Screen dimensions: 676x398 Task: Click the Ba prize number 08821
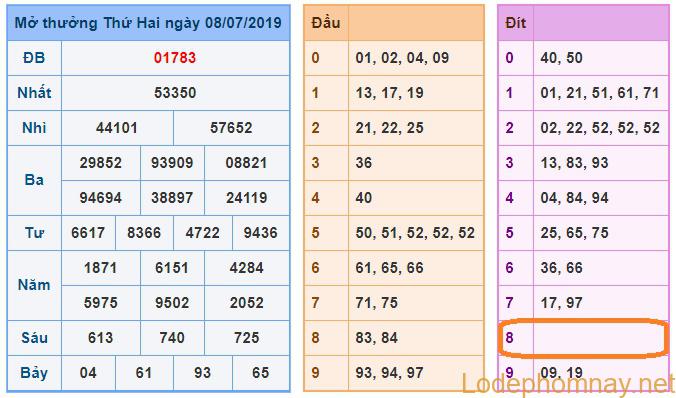[x=246, y=163]
